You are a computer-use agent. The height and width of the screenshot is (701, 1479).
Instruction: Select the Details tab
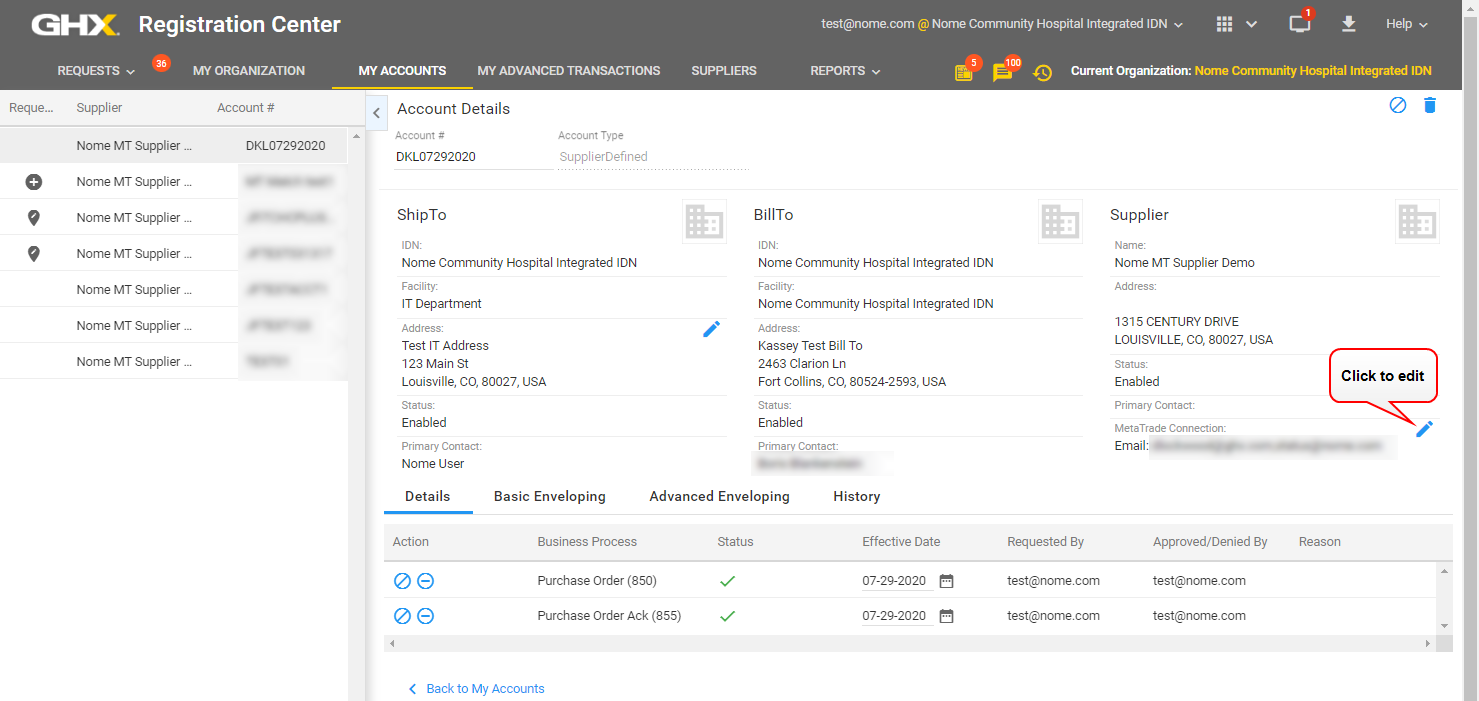428,497
